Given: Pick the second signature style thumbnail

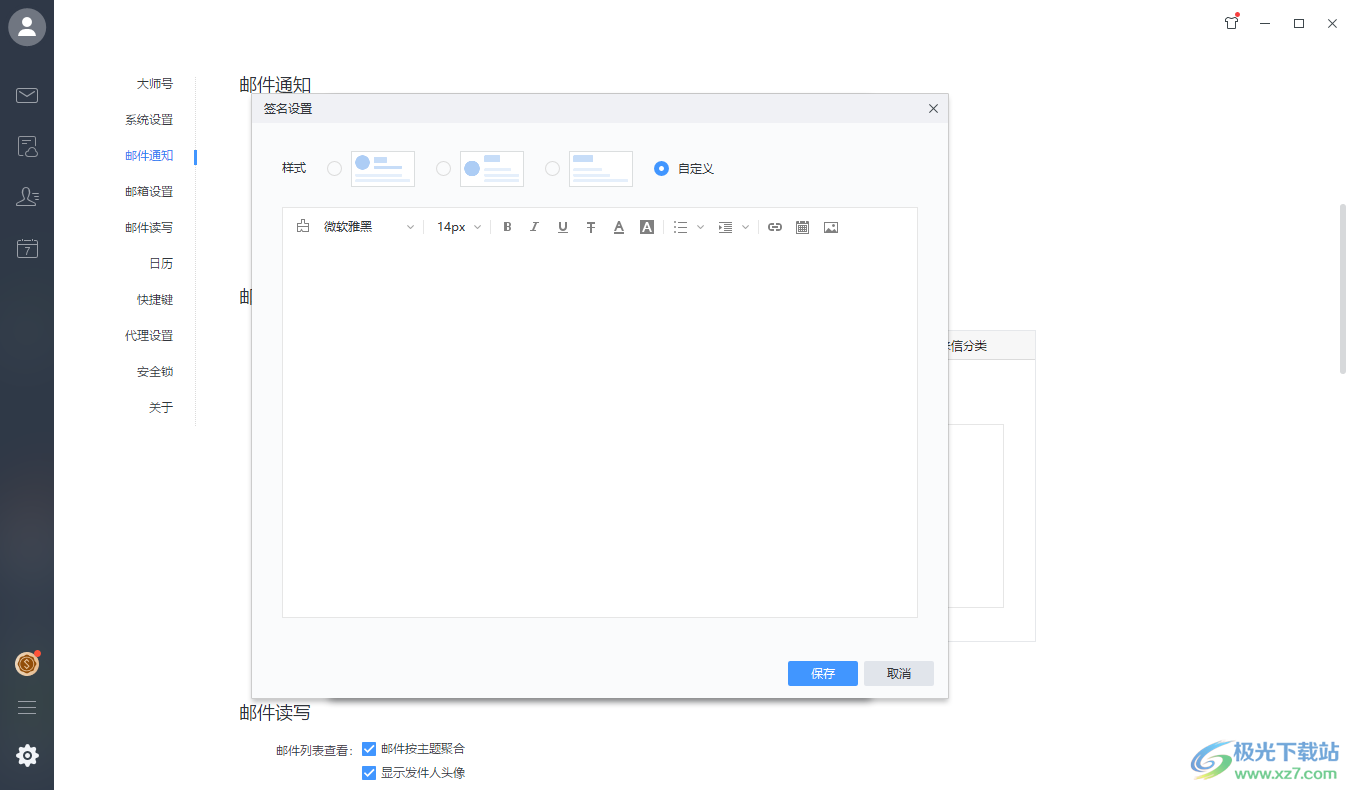Looking at the screenshot, I should pos(492,169).
